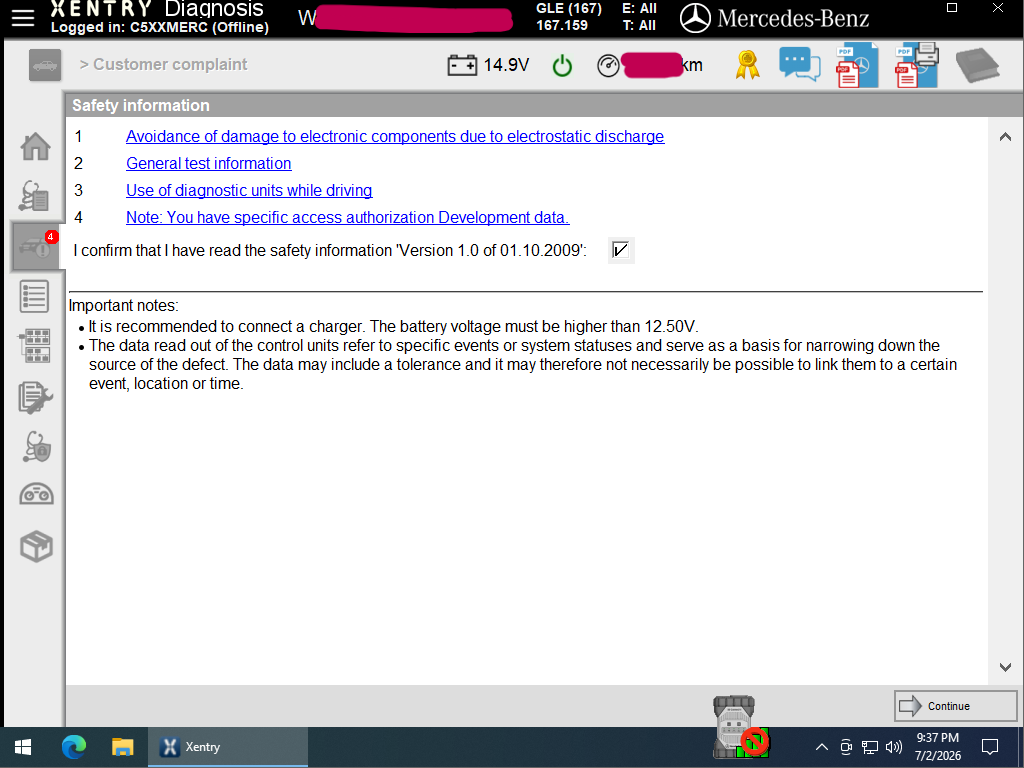Click the Continue button
The width and height of the screenshot is (1024, 768).
pos(955,706)
